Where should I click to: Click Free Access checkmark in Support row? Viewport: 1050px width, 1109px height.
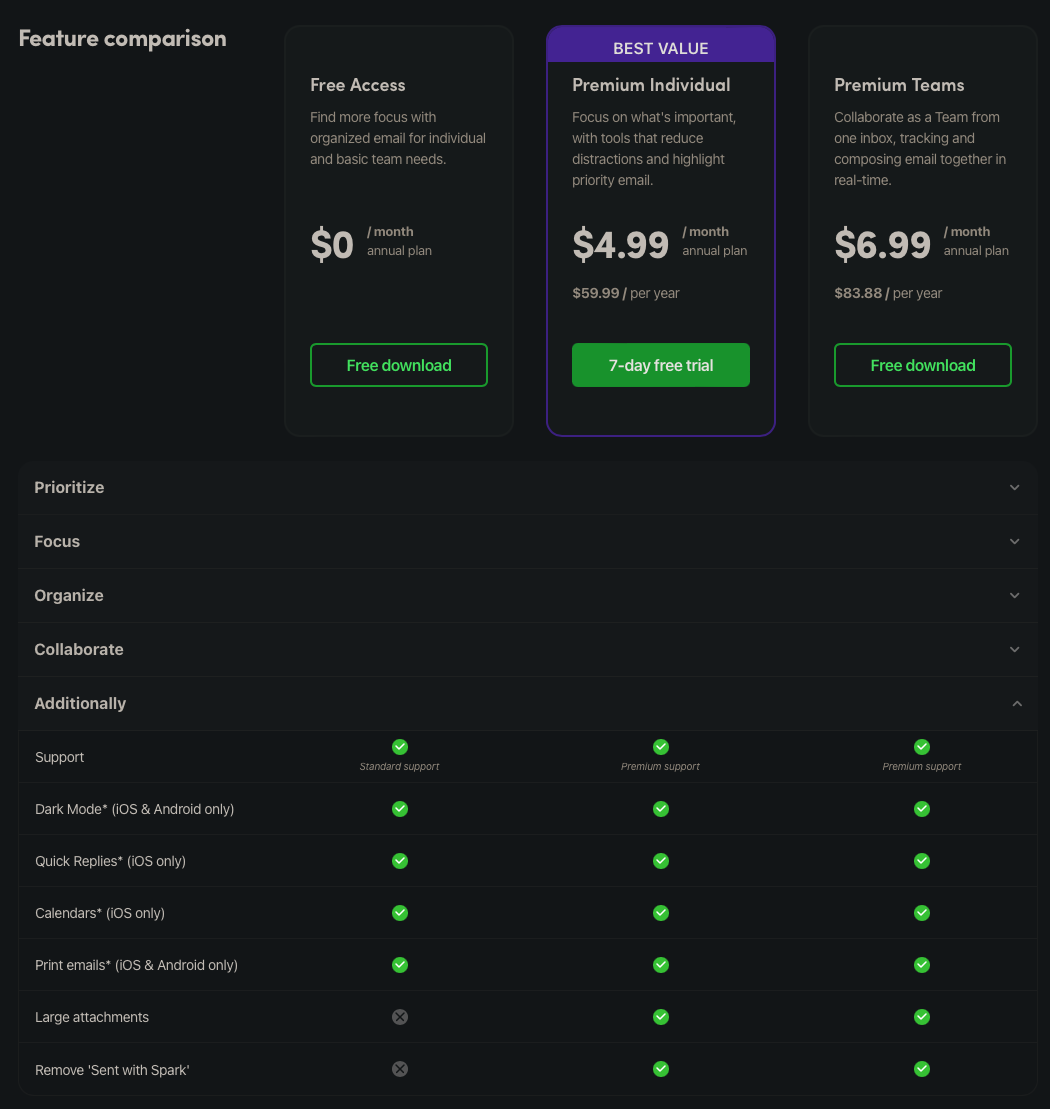click(399, 747)
